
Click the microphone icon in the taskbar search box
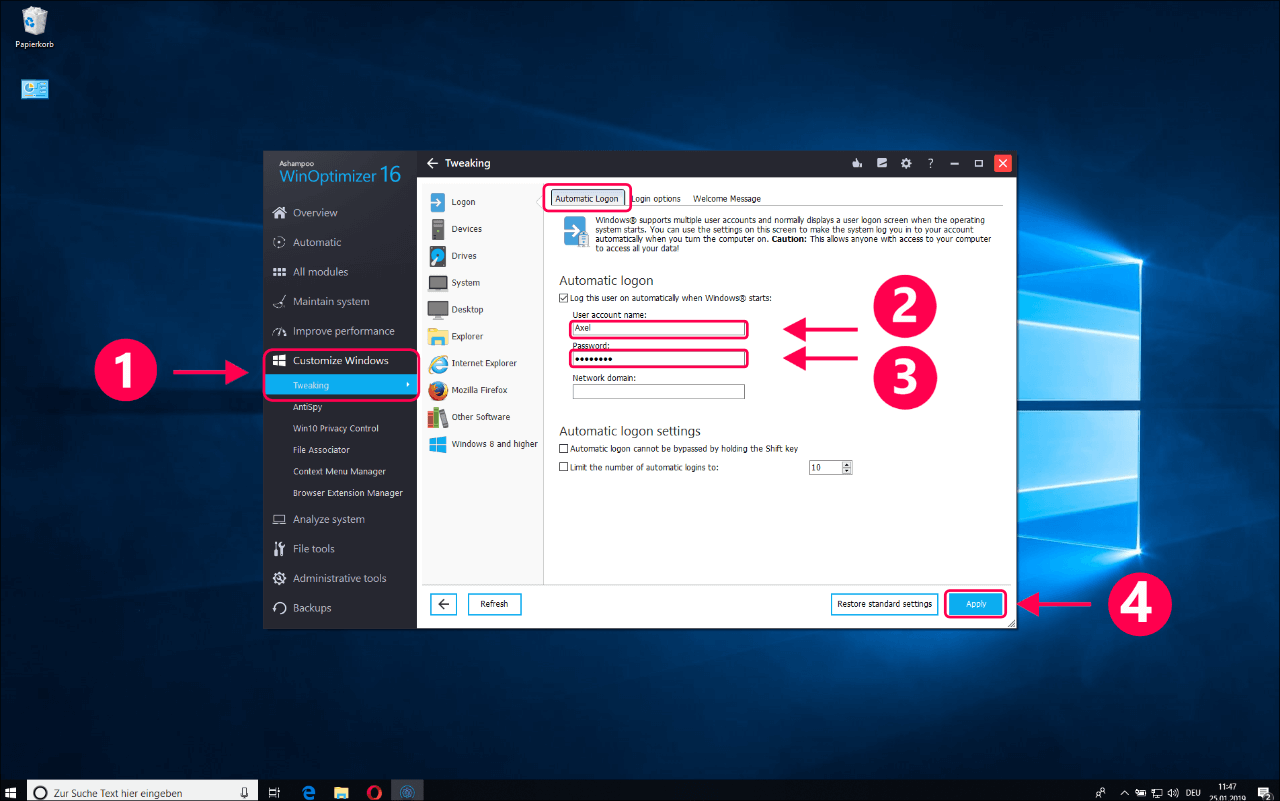point(245,792)
